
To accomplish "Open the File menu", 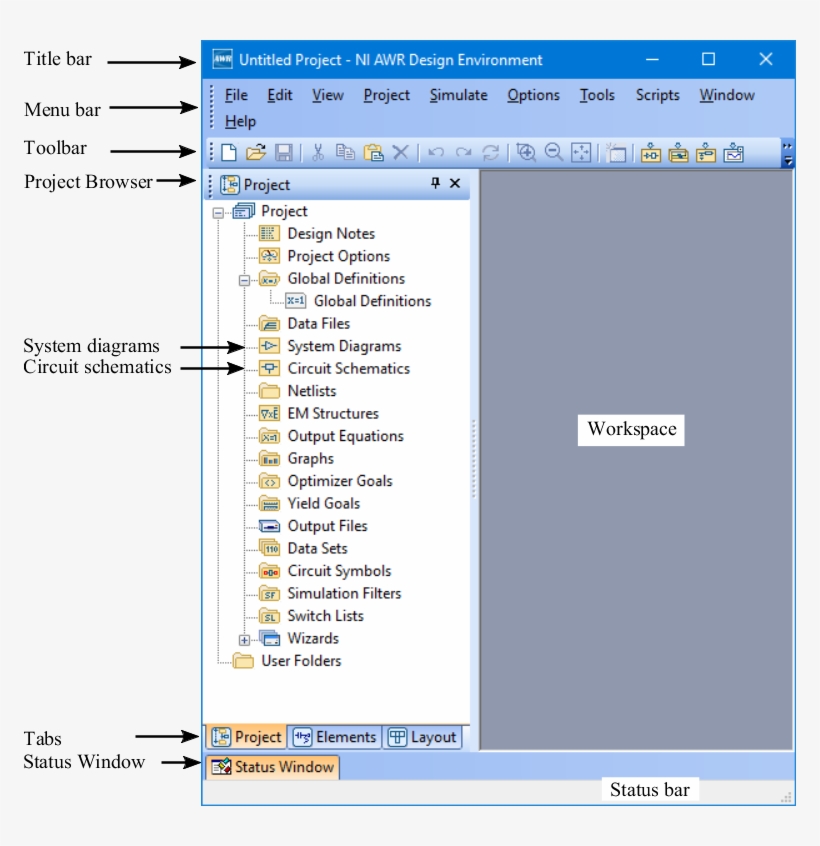I will [236, 95].
